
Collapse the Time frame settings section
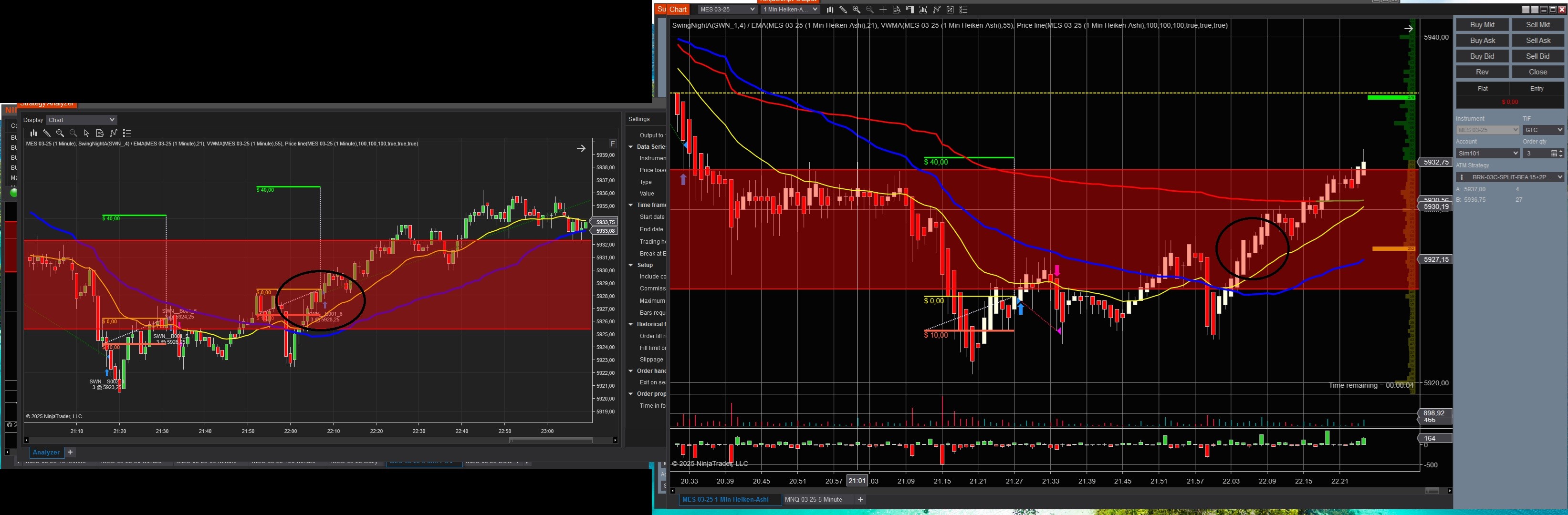[631, 205]
